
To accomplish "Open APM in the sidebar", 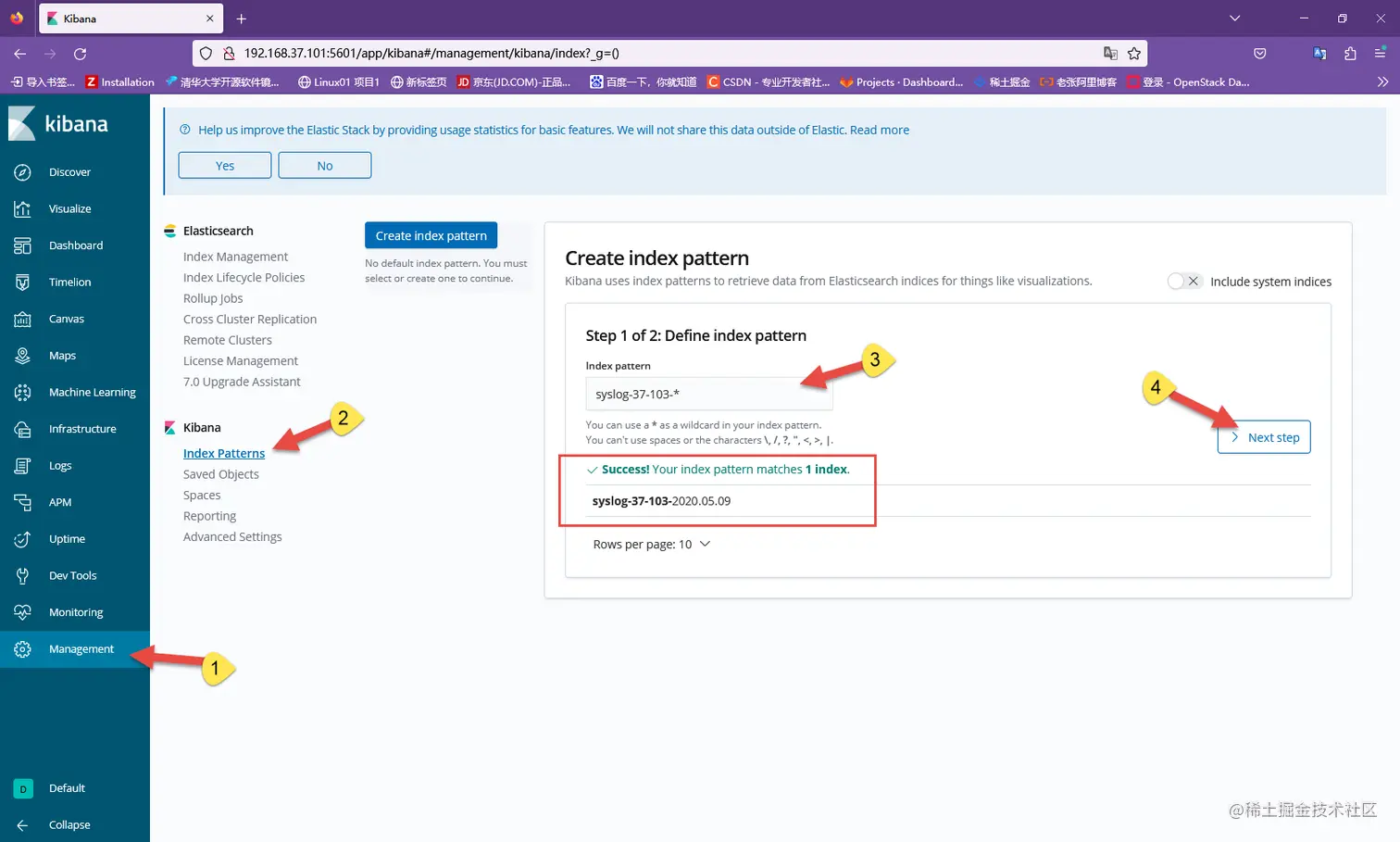I will point(59,502).
